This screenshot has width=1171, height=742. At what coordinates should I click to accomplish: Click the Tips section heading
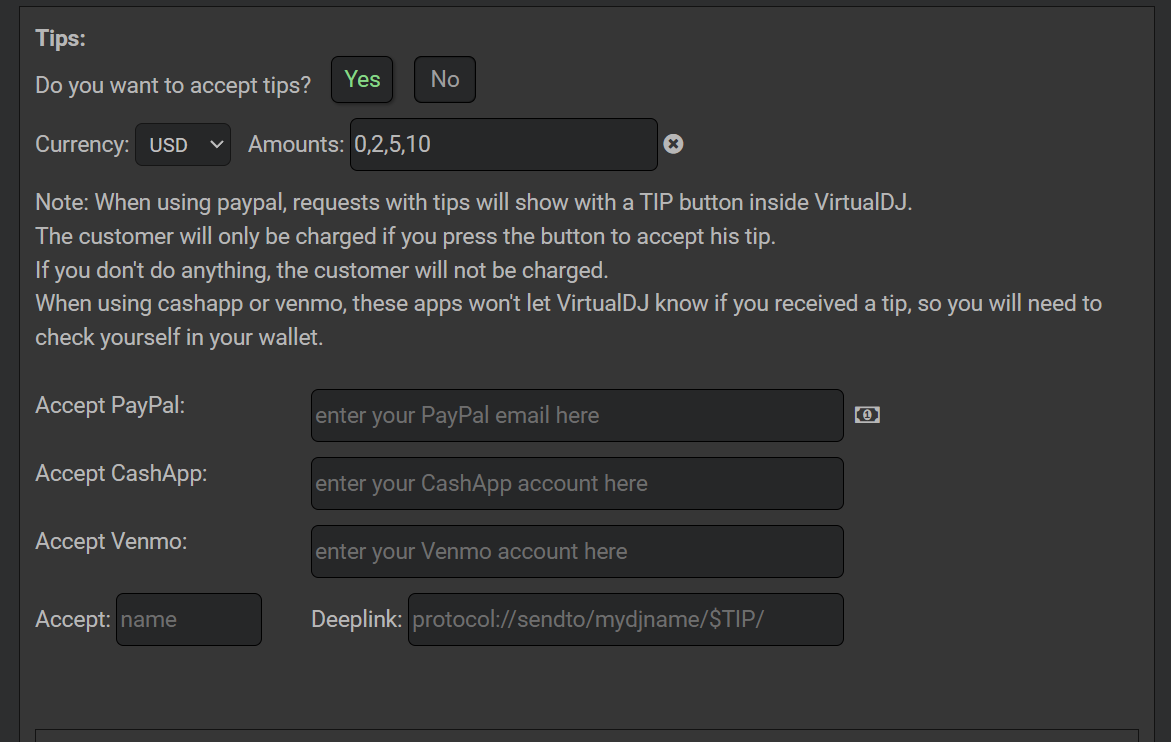pyautogui.click(x=60, y=38)
